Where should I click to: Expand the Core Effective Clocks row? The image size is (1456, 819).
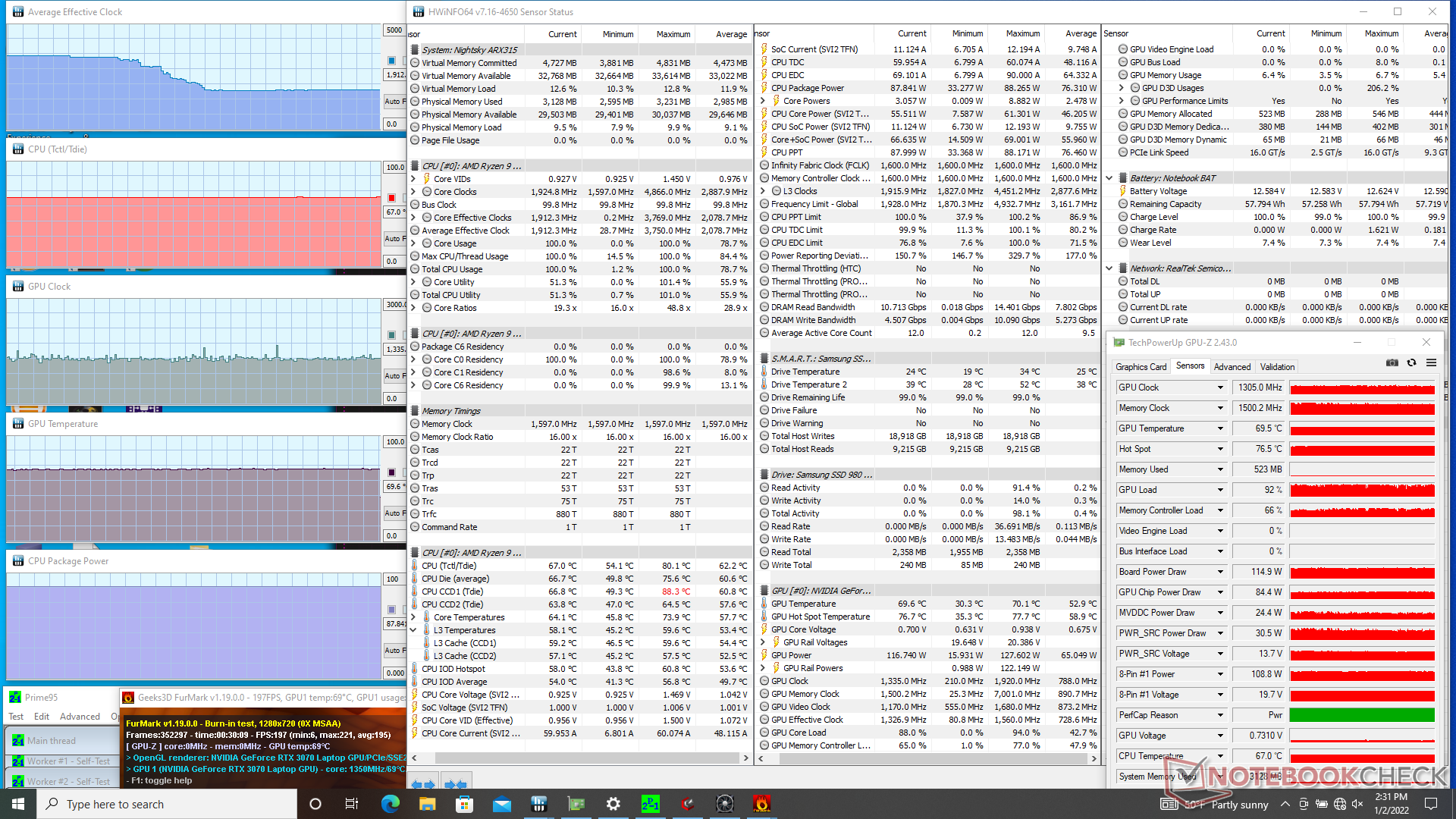pyautogui.click(x=413, y=218)
